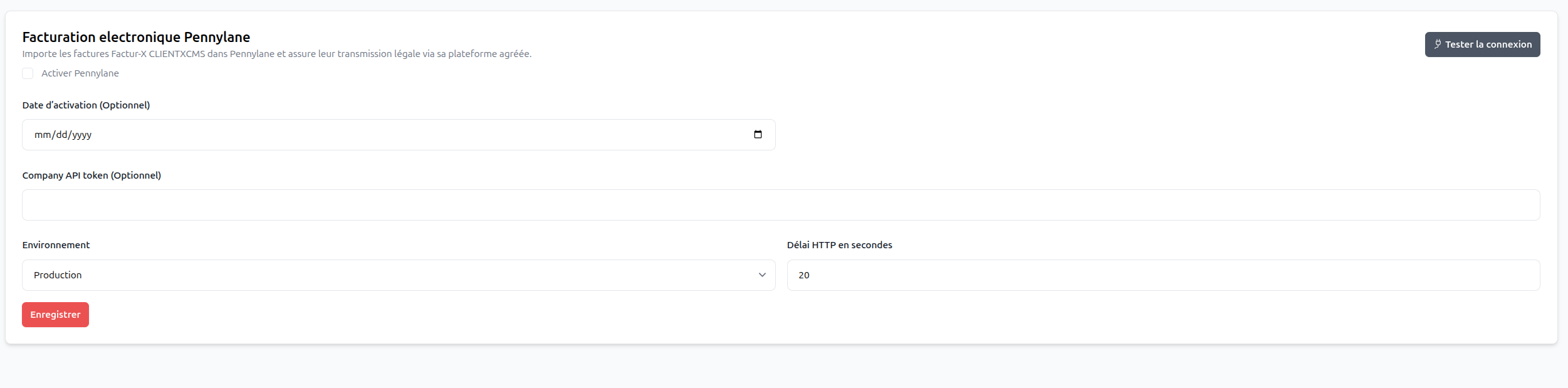This screenshot has width=1568, height=388.
Task: Click the Activer Pennylane label text
Action: click(x=80, y=73)
